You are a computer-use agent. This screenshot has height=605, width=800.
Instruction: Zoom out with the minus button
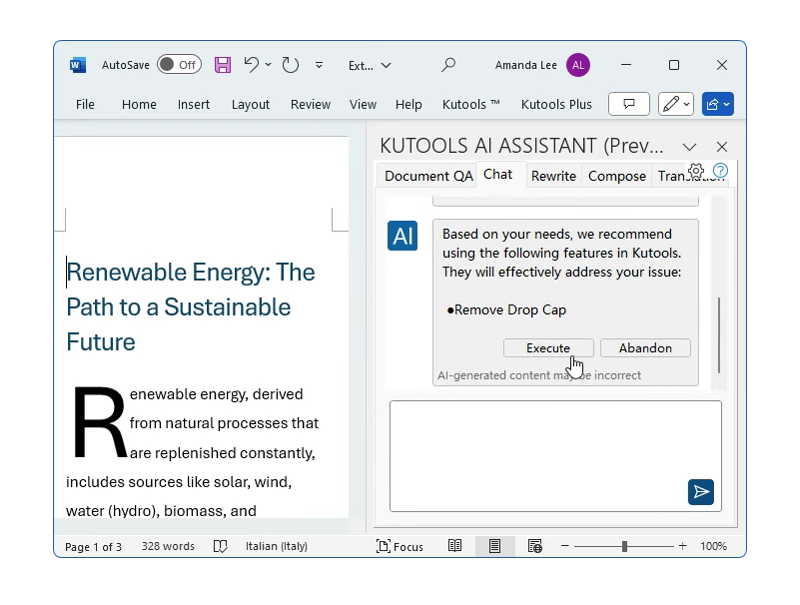(x=565, y=546)
